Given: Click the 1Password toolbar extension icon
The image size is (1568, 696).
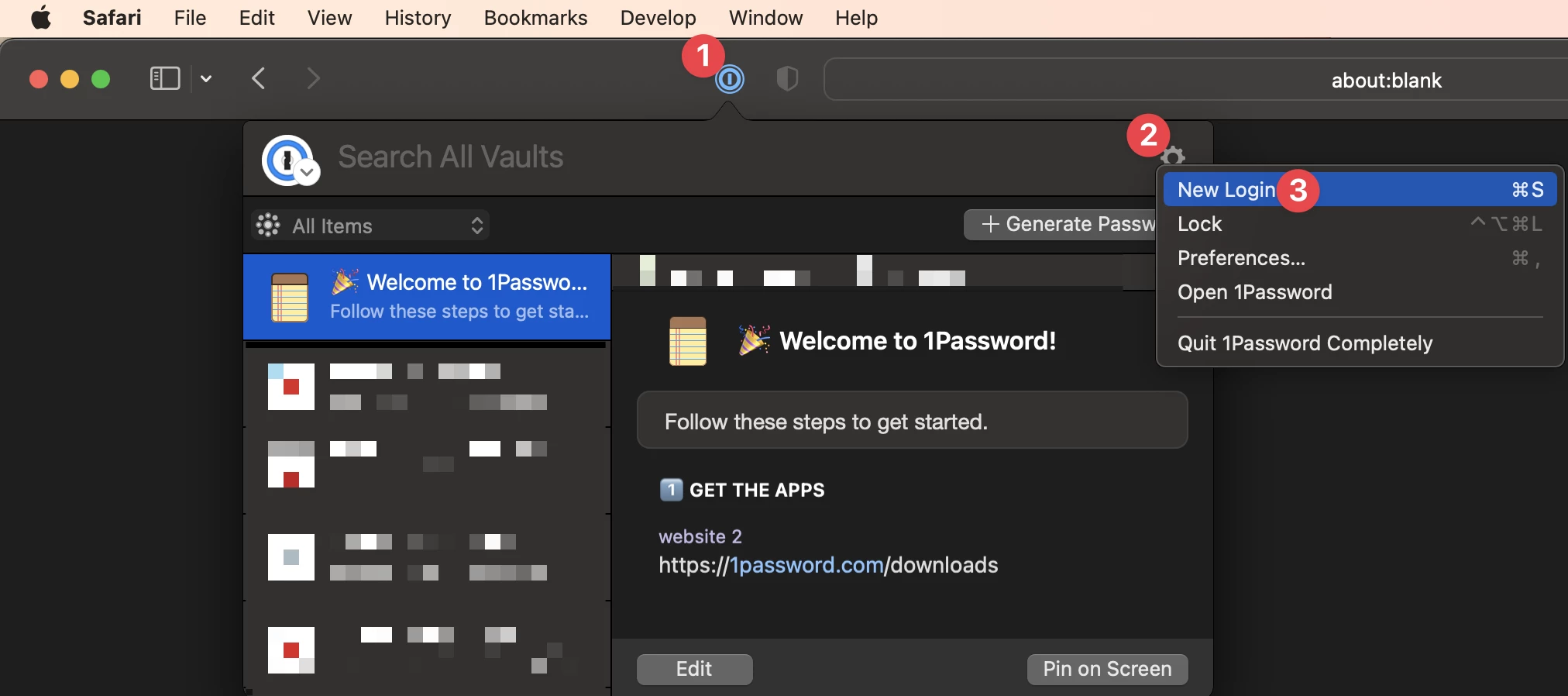Looking at the screenshot, I should click(729, 79).
